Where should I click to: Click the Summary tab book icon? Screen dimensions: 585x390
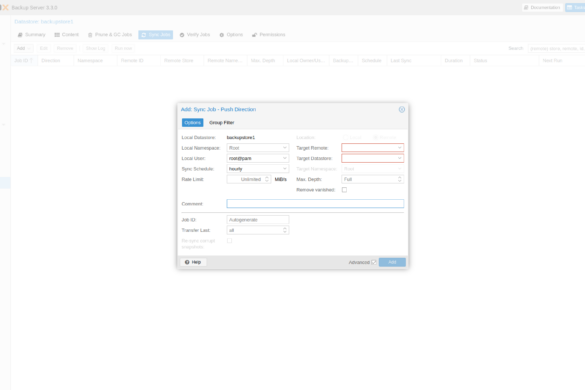coord(20,35)
